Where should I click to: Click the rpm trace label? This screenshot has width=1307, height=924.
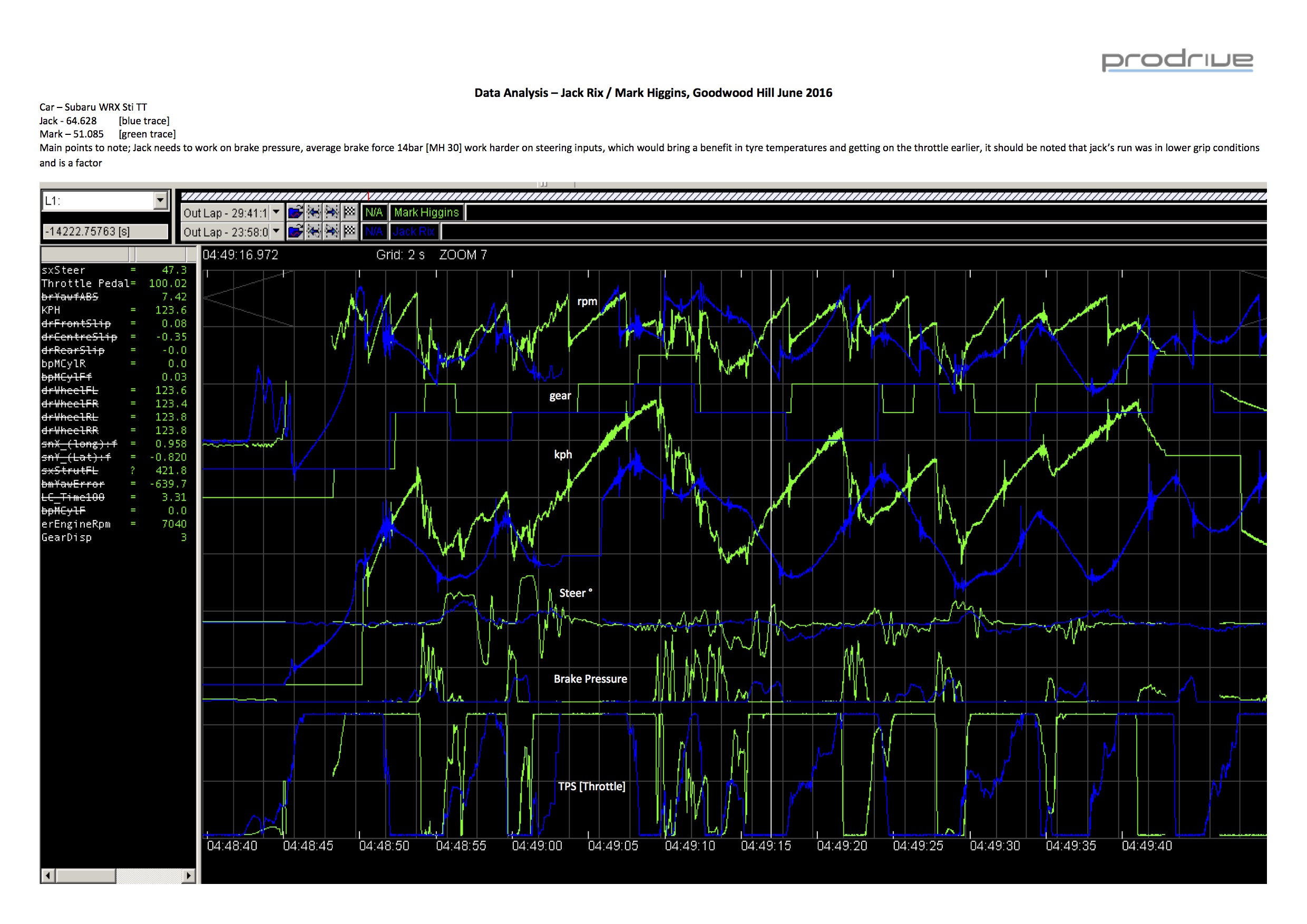click(x=587, y=301)
